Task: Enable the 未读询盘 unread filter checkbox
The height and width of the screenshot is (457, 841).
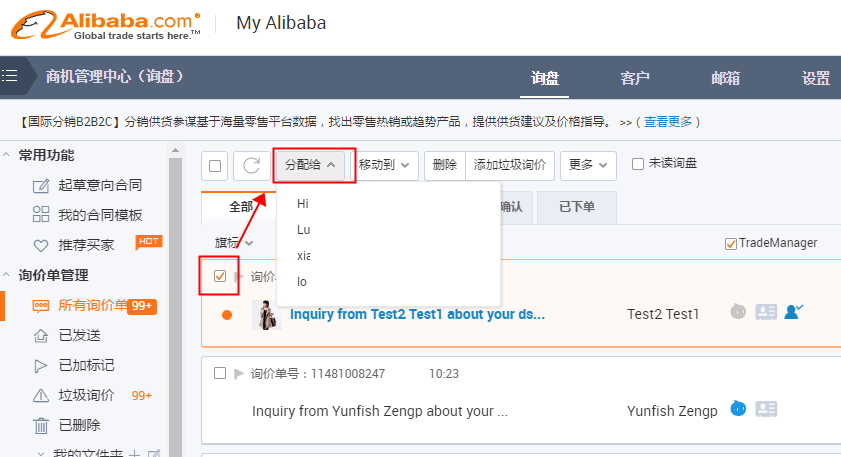Action: [x=637, y=164]
